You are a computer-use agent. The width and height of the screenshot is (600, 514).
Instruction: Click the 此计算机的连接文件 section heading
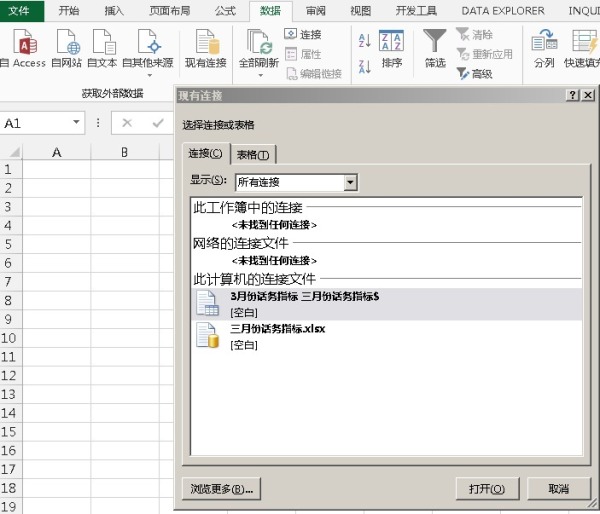tap(254, 279)
